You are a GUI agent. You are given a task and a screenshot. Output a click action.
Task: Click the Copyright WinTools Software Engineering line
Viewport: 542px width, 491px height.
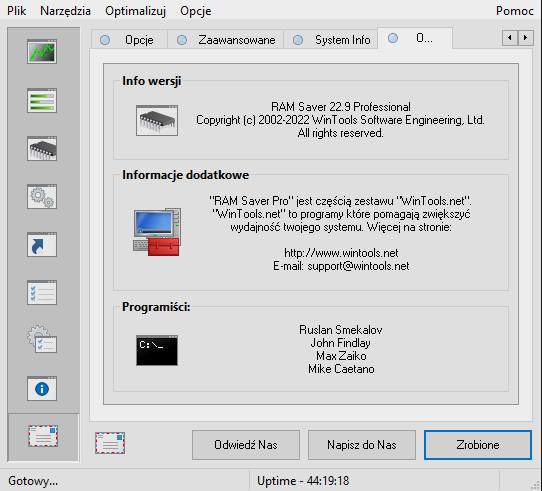point(340,120)
